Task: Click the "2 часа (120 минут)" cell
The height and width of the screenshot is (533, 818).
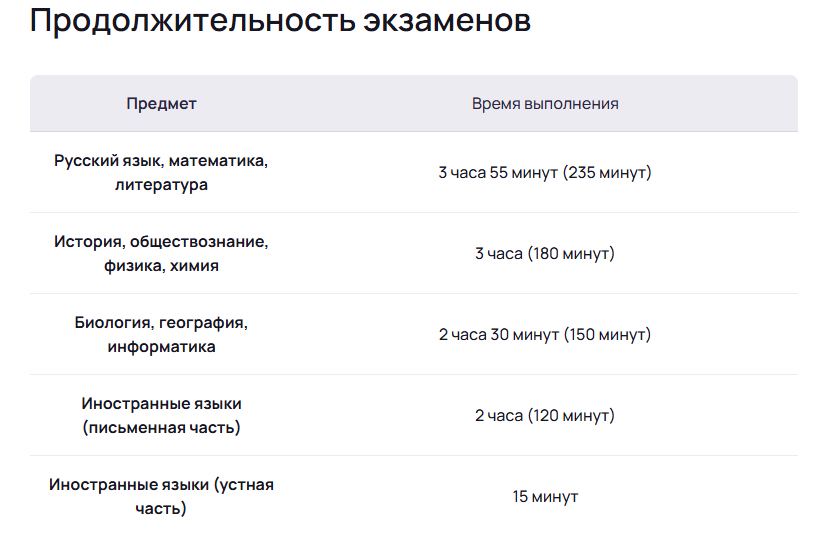Action: [545, 416]
